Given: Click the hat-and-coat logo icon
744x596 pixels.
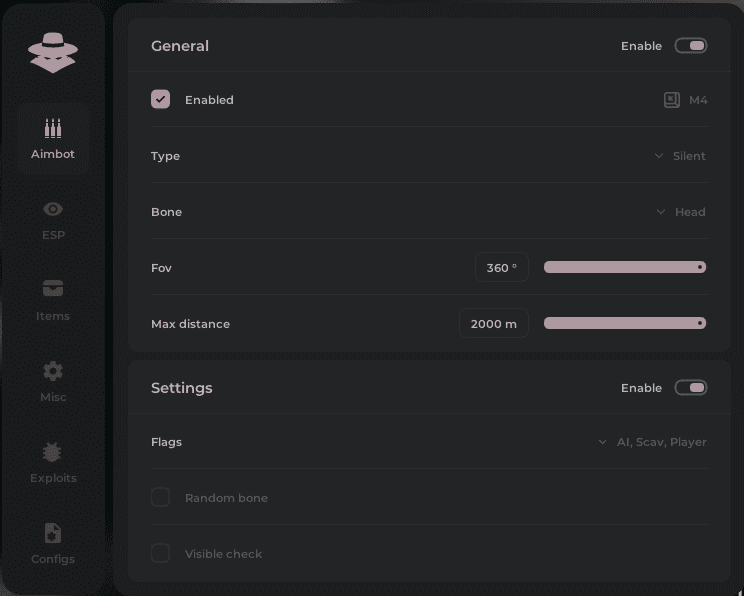Looking at the screenshot, I should click(53, 52).
